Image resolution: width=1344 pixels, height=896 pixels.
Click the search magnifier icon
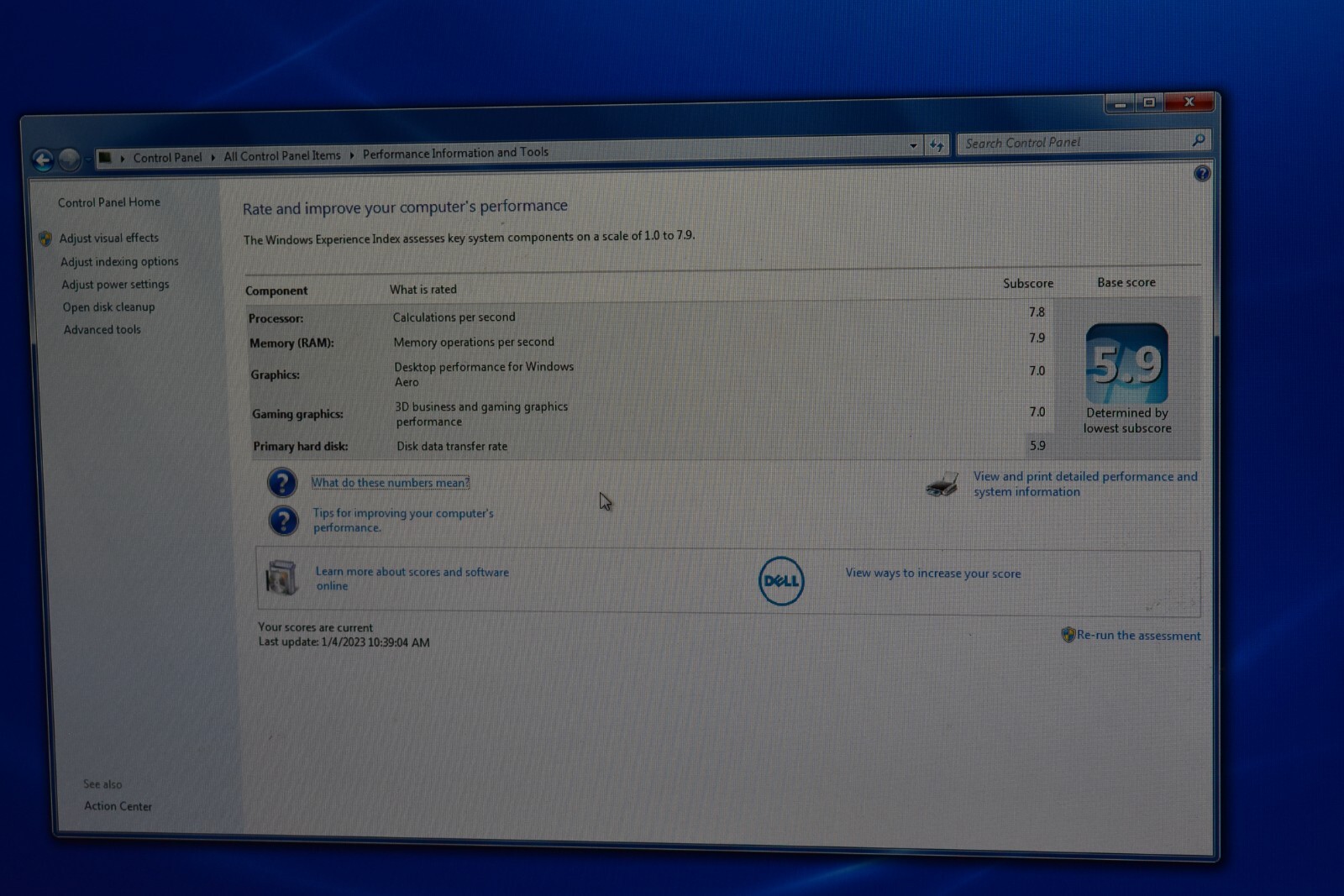point(1199,140)
